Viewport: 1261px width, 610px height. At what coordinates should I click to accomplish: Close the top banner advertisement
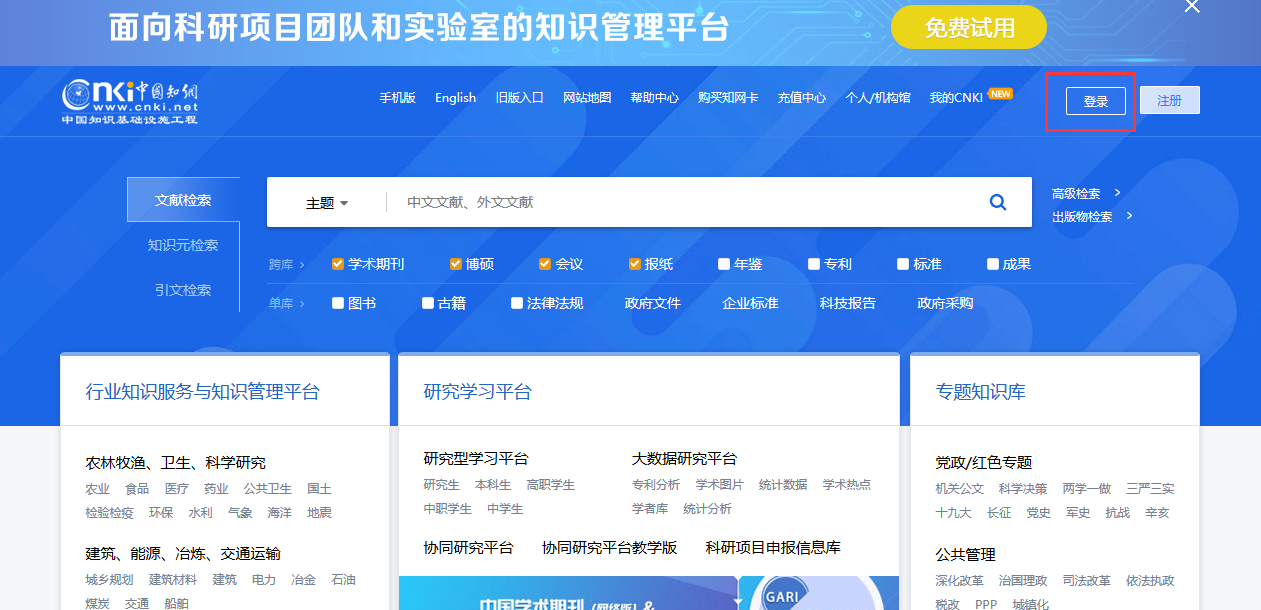[1191, 7]
